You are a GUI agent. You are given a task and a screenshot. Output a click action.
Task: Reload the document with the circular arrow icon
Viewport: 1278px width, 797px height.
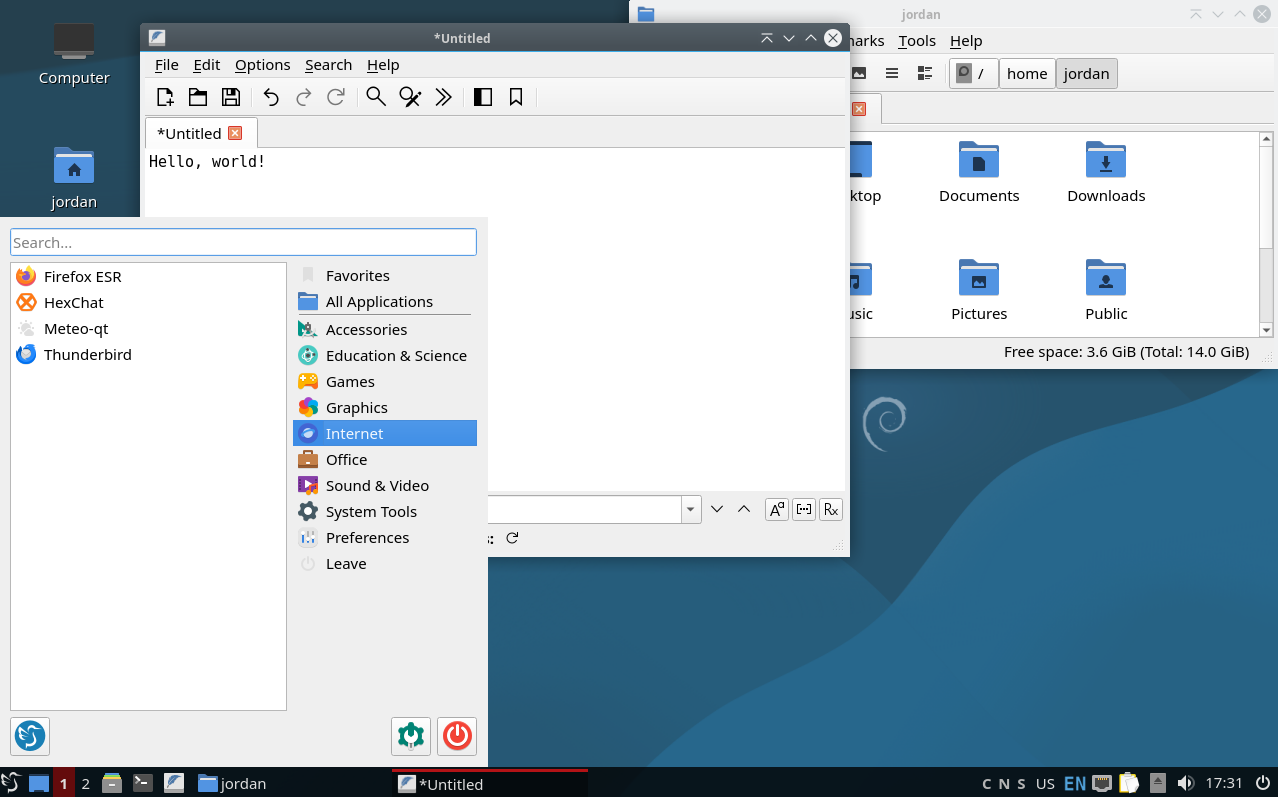pos(336,97)
